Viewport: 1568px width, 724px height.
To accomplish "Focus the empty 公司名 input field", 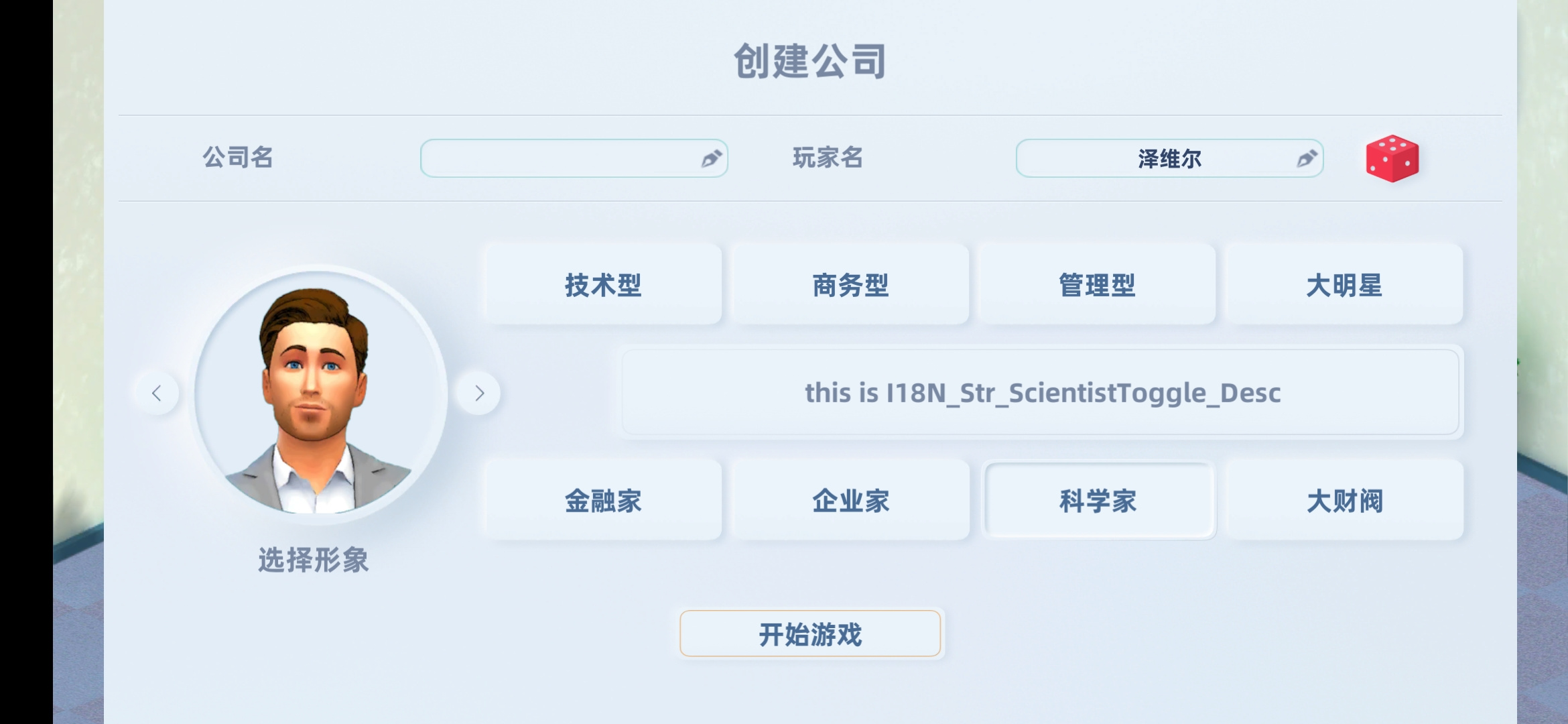I will [x=574, y=158].
